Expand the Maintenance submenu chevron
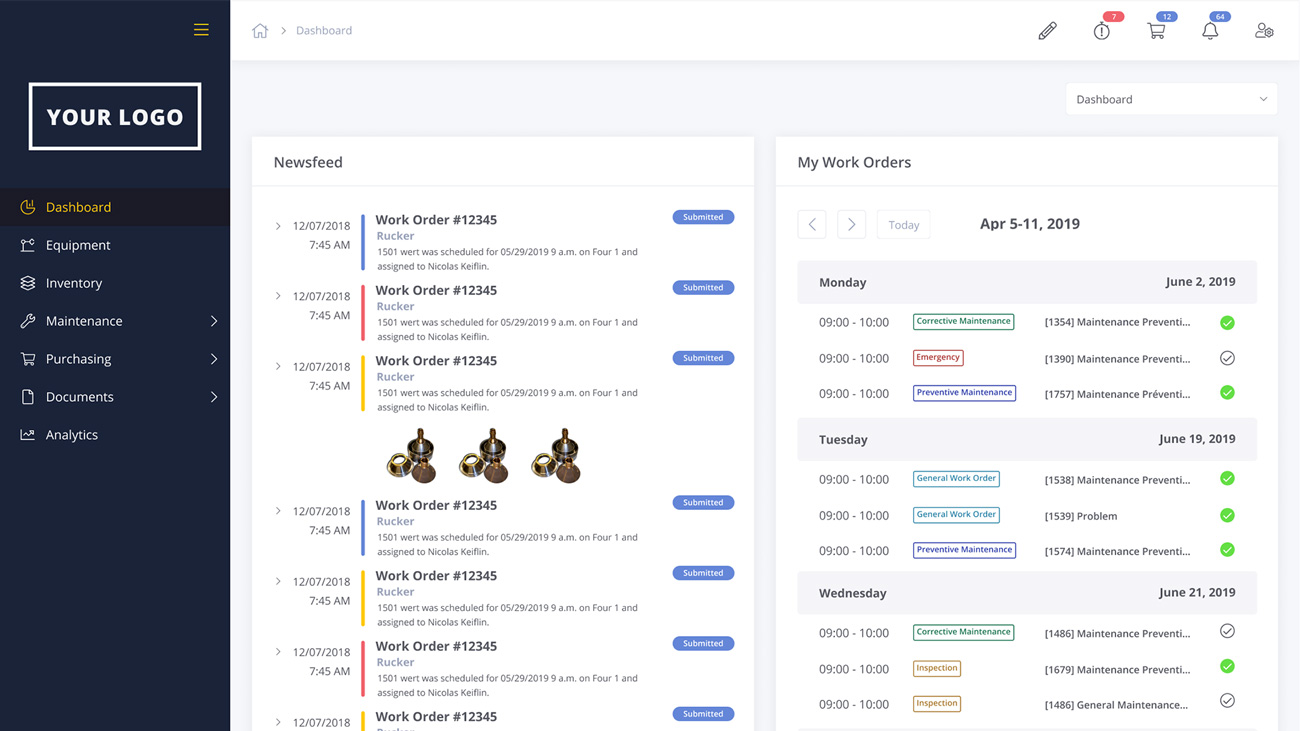The height and width of the screenshot is (731, 1300). tap(214, 321)
